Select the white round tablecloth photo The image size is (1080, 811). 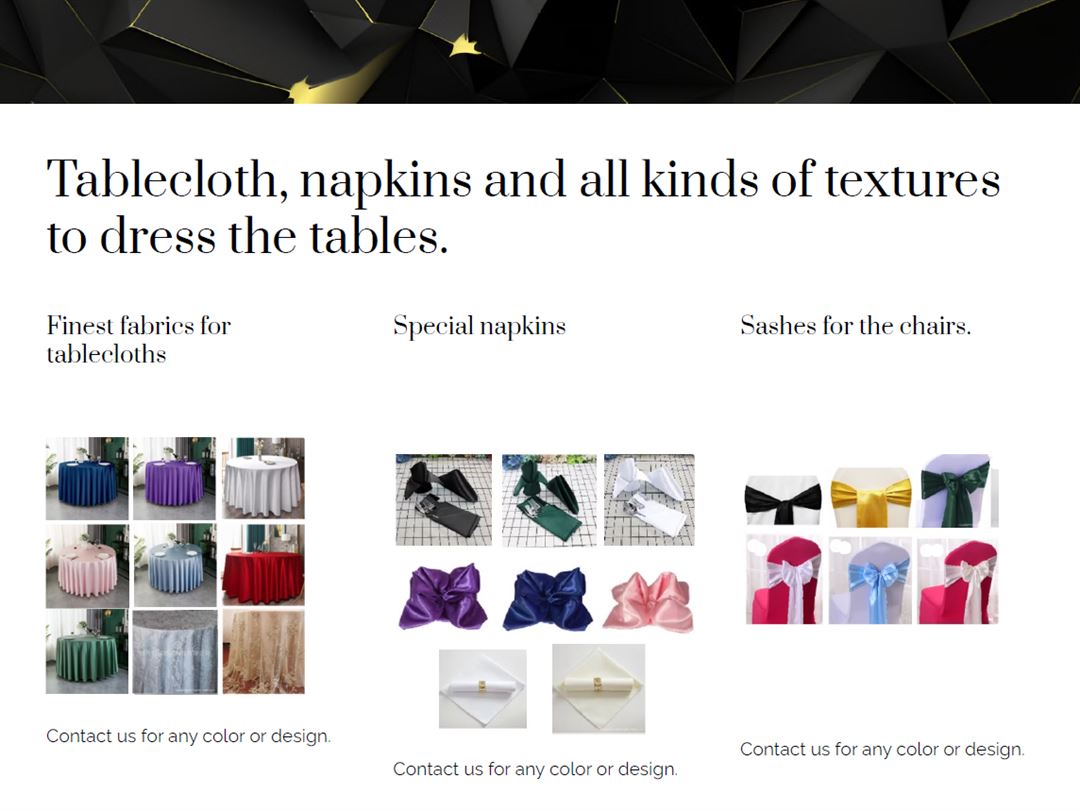pos(263,478)
